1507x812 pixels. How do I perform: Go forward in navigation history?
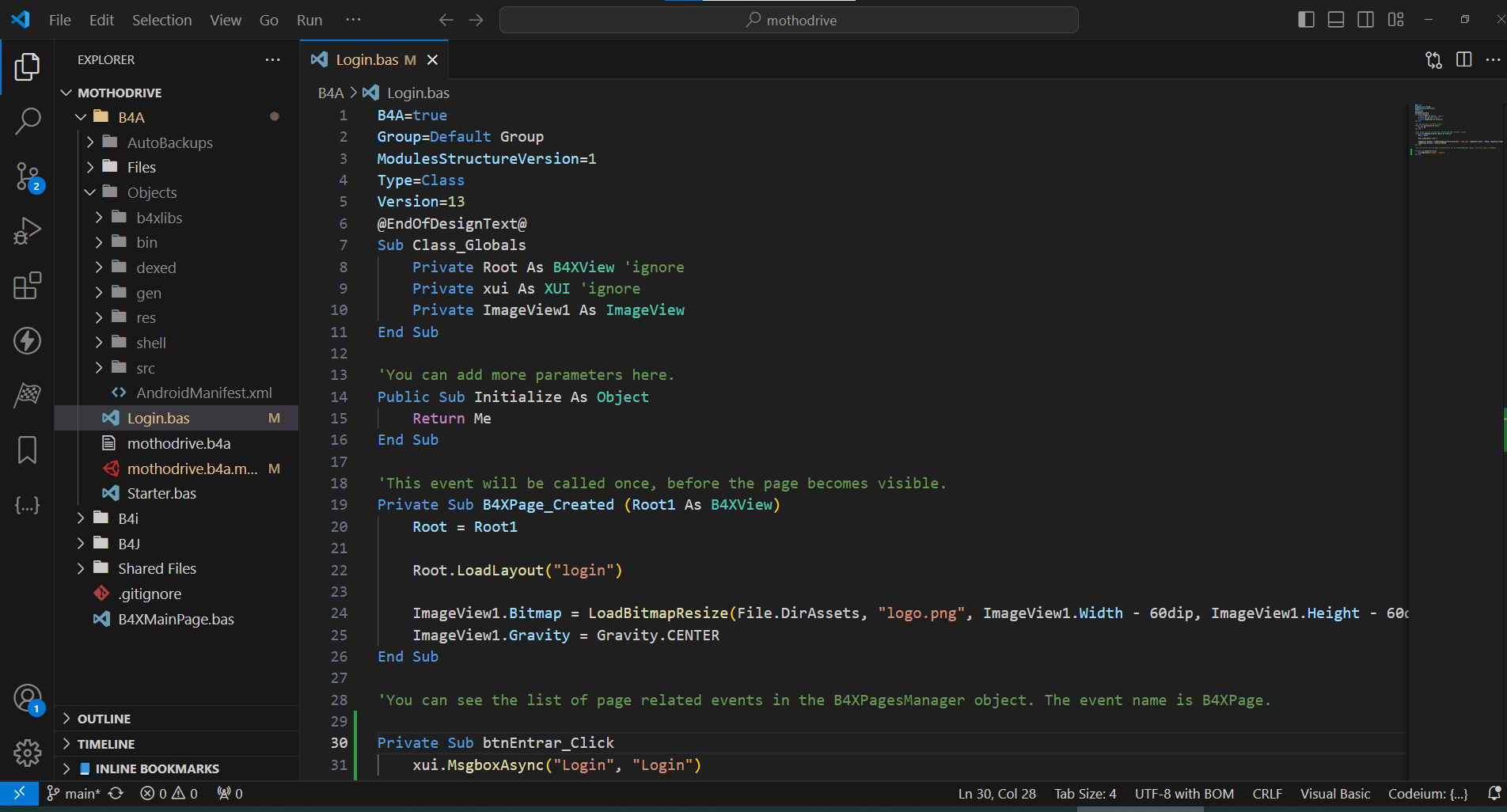(x=476, y=20)
